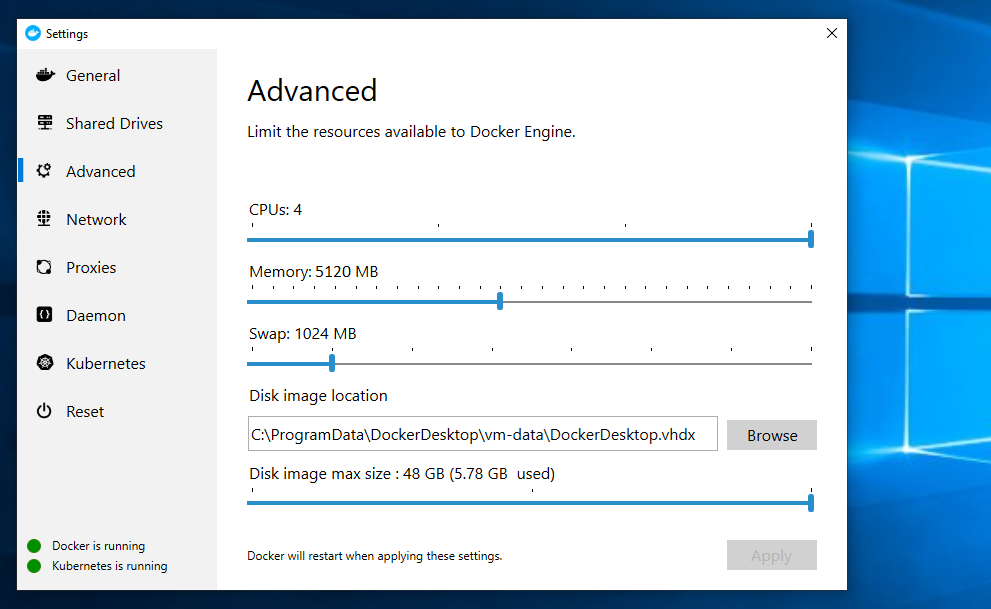
Task: Click the Swap slider handle
Action: tap(332, 363)
